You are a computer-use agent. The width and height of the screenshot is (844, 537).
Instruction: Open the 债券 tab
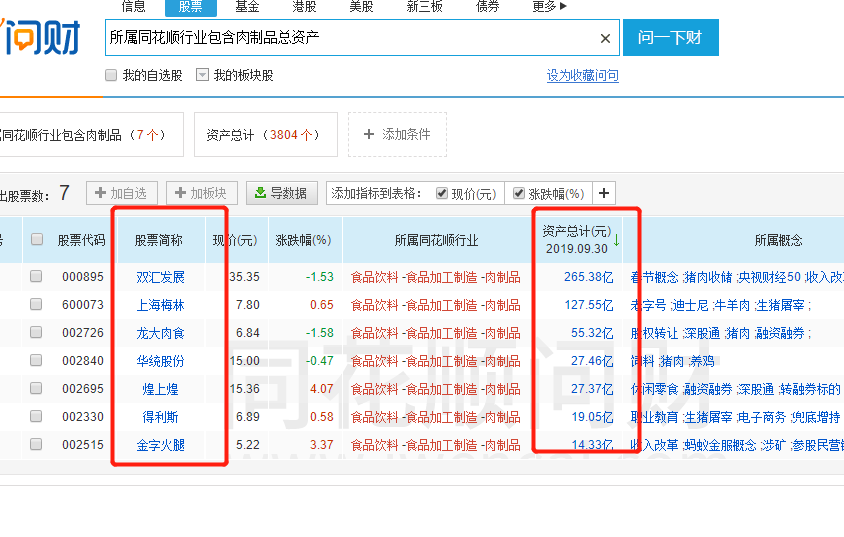(x=488, y=6)
